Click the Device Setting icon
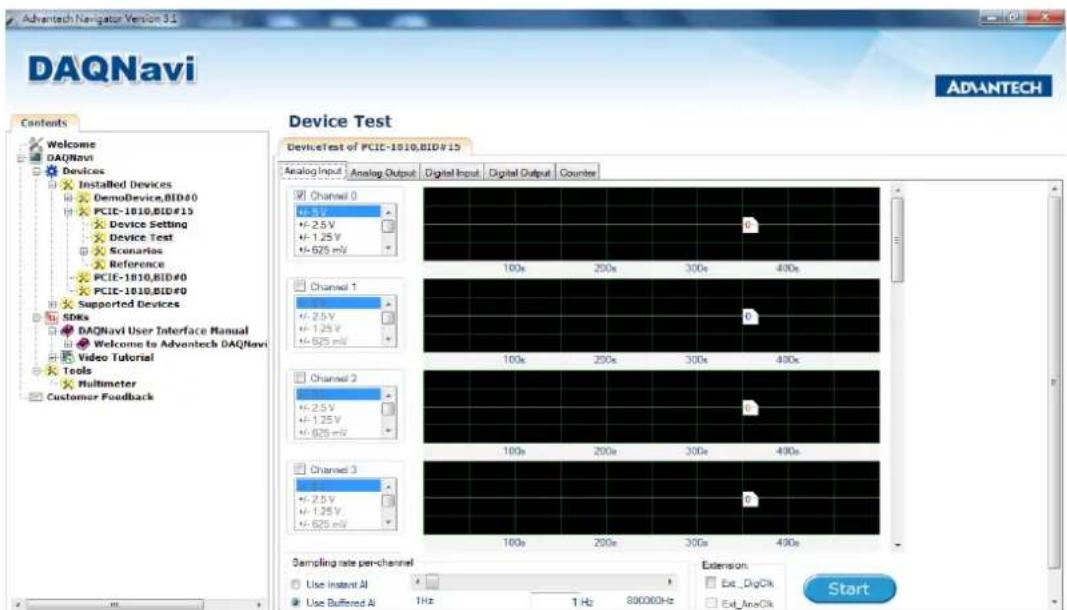1067x610 pixels. coord(99,224)
